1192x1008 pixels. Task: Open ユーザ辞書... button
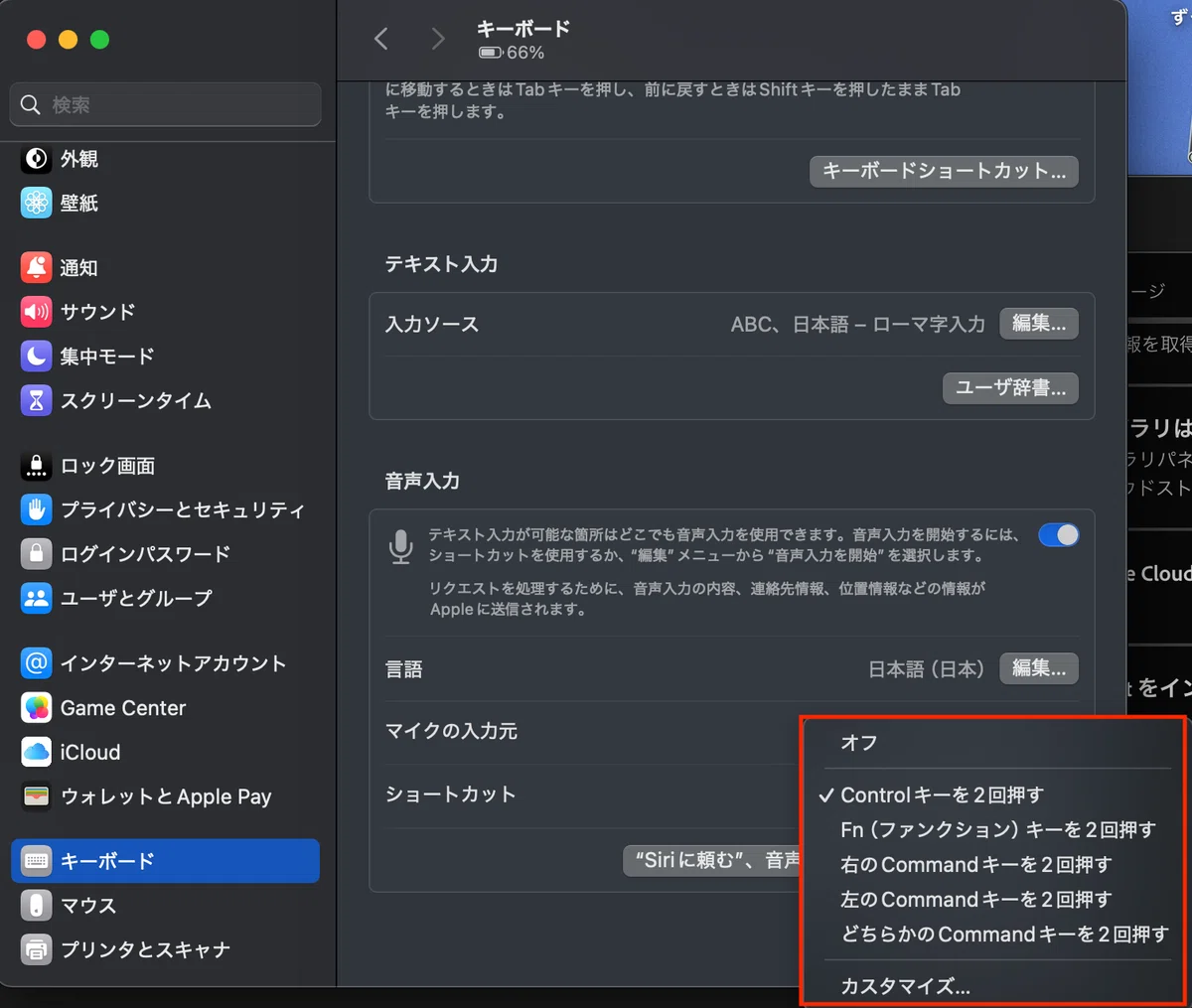[1010, 388]
